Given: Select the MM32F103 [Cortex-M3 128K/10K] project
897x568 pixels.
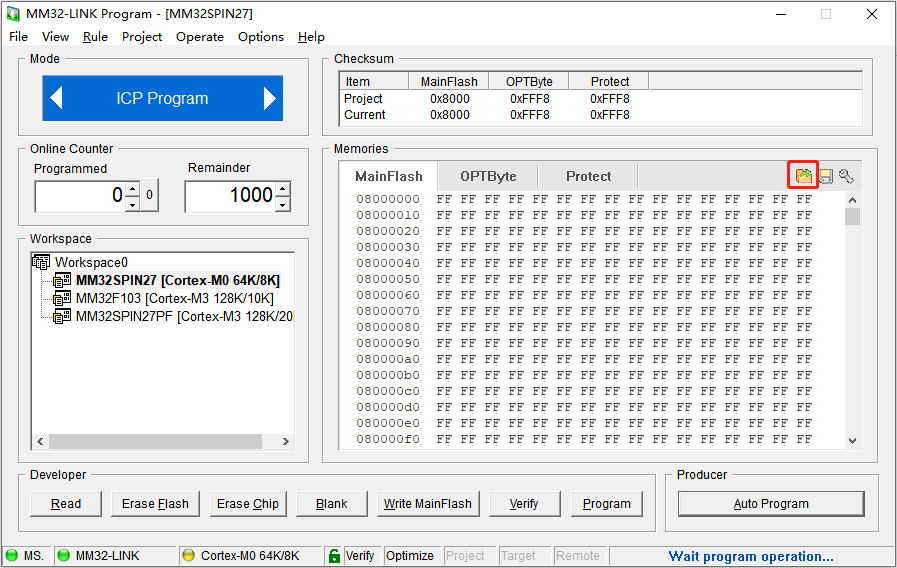Looking at the screenshot, I should point(175,299).
